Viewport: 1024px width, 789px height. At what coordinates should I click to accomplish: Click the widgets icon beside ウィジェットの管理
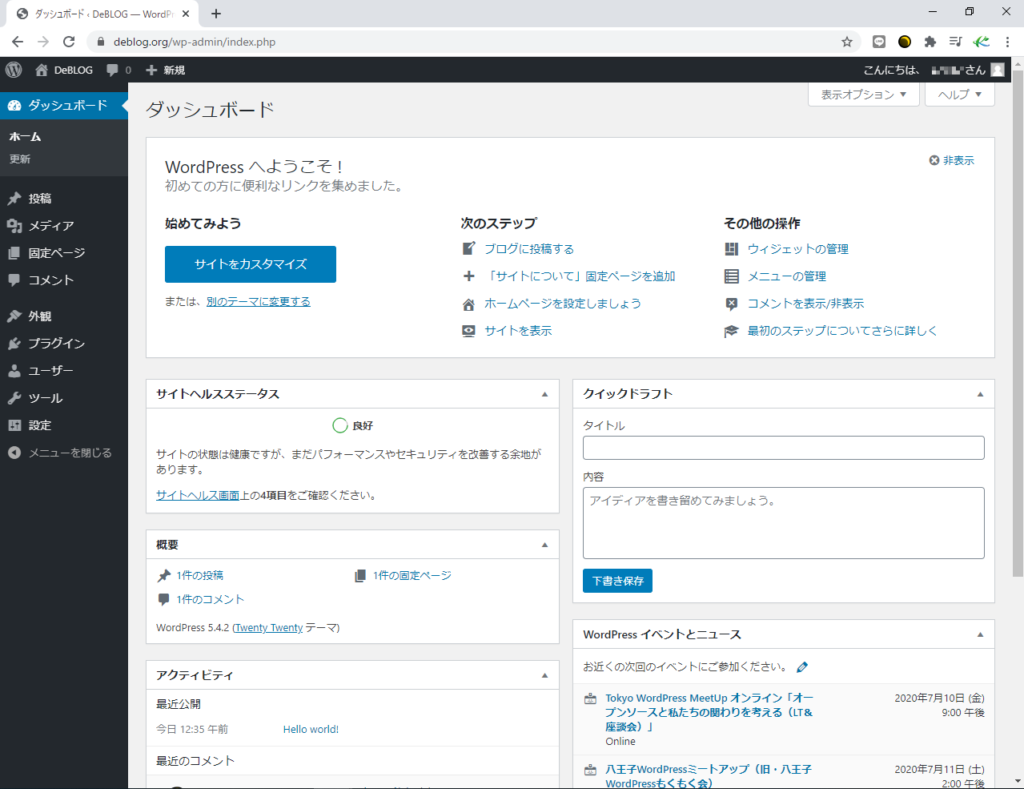pyautogui.click(x=731, y=249)
